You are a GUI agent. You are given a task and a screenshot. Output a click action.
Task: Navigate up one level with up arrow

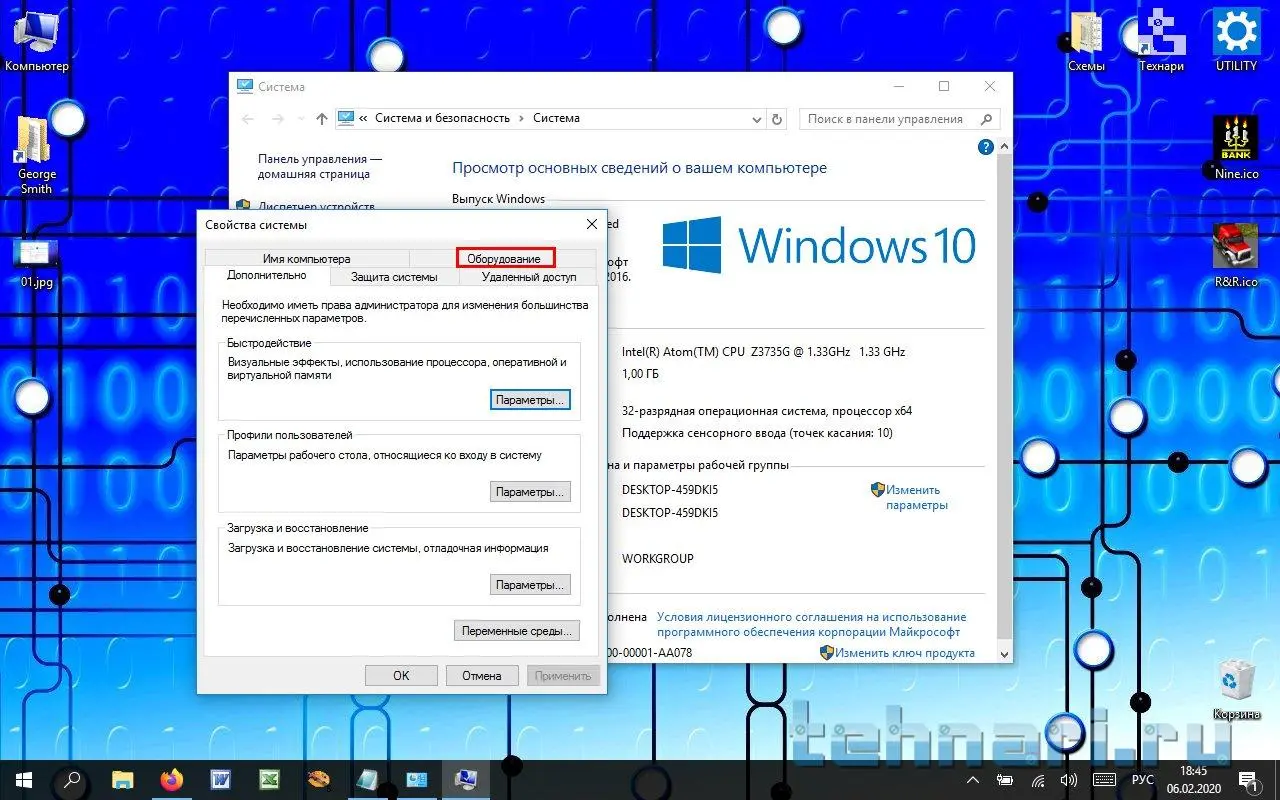[321, 119]
